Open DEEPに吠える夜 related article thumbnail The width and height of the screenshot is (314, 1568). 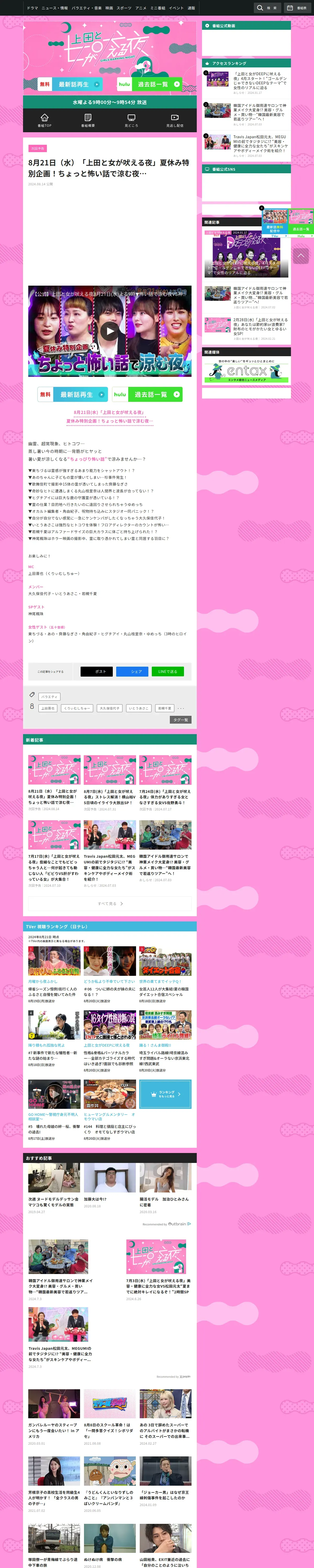pos(246,253)
